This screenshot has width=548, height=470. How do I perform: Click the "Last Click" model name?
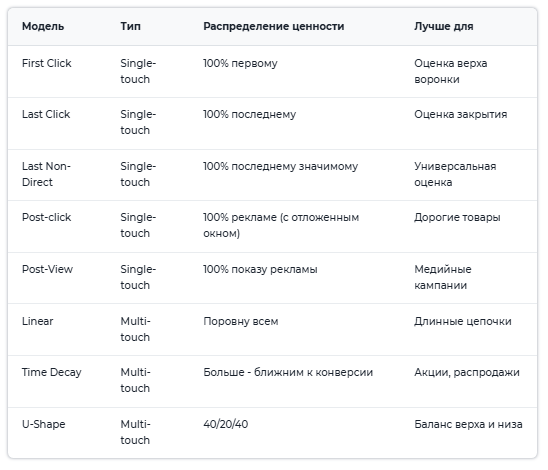click(46, 114)
